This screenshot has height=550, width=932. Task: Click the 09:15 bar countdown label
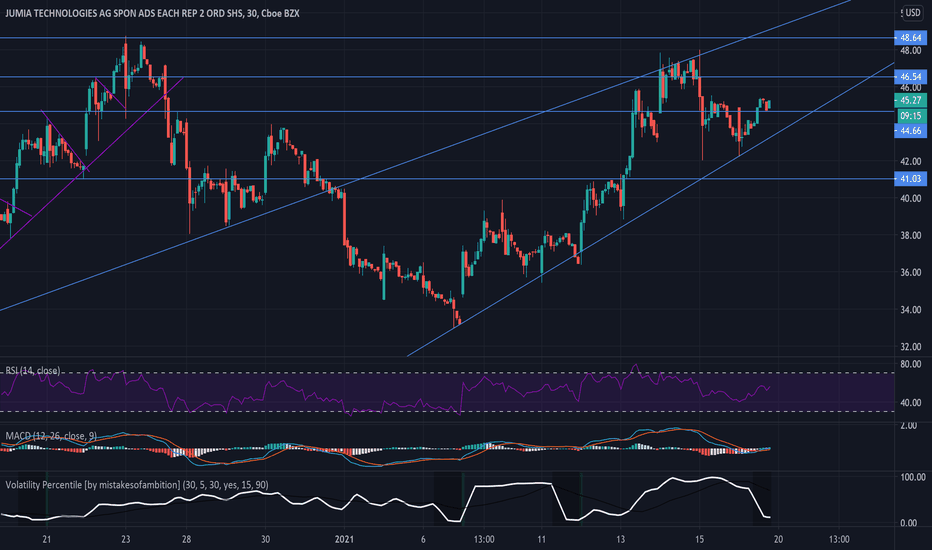pyautogui.click(x=910, y=116)
